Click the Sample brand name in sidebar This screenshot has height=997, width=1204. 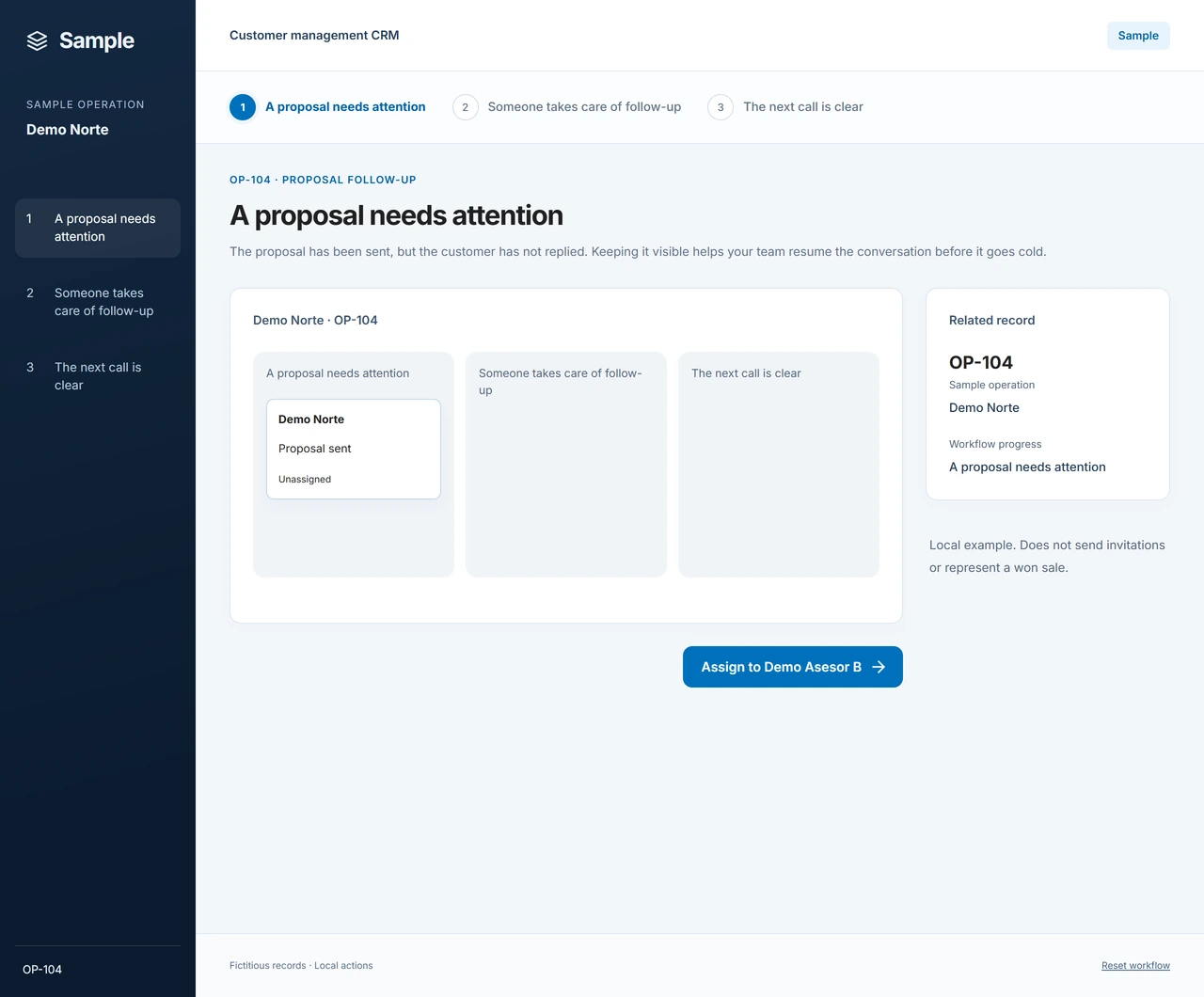click(97, 40)
